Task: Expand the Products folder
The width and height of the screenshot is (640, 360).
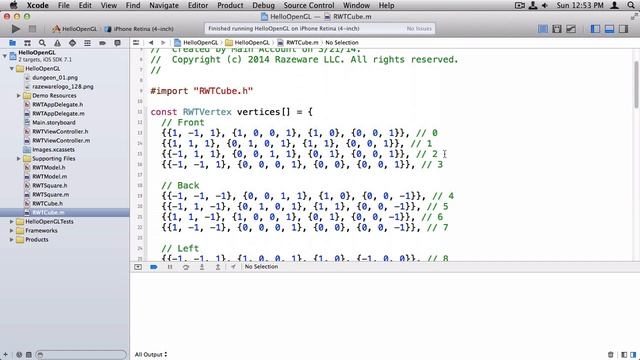Action: [x=12, y=240]
